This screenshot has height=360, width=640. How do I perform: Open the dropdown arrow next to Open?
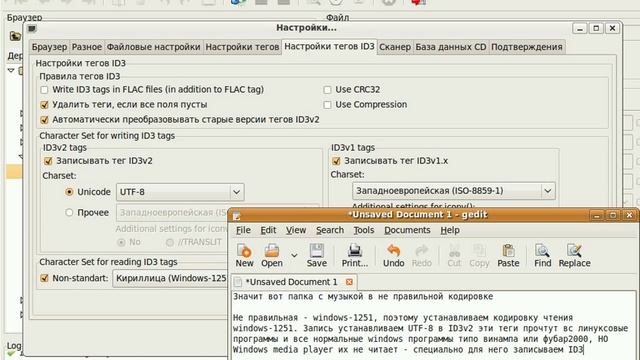(294, 256)
